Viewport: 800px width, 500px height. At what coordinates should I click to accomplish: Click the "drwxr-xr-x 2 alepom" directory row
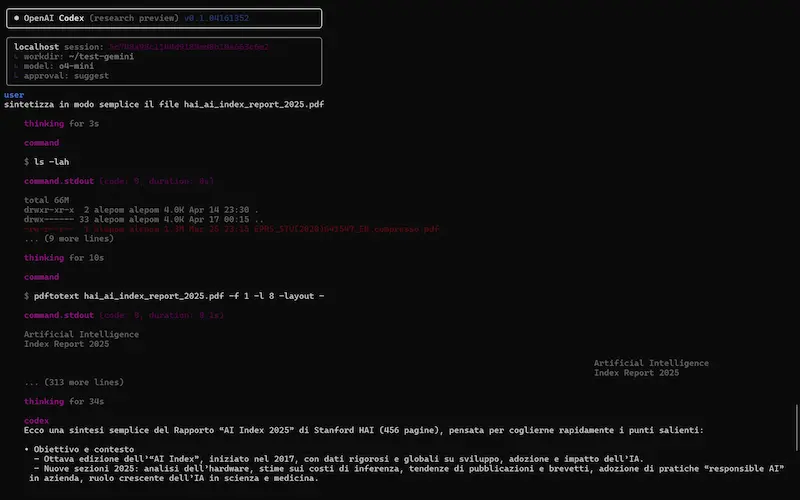pyautogui.click(x=141, y=210)
